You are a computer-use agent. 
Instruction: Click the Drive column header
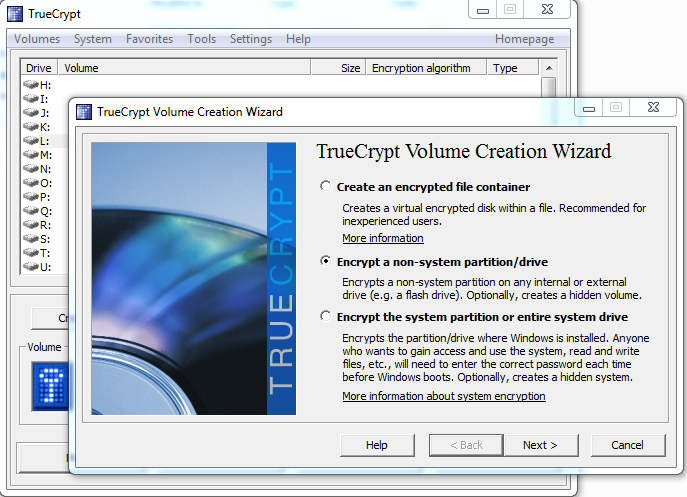pos(39,68)
